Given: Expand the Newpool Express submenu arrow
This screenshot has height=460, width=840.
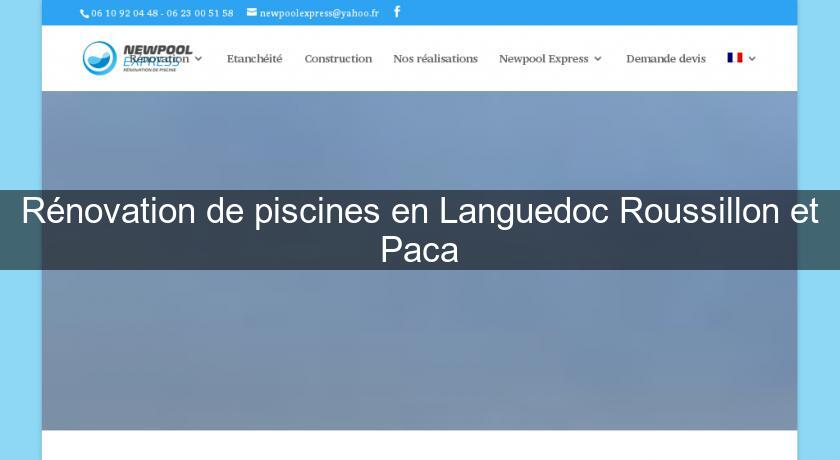Looking at the screenshot, I should 598,59.
